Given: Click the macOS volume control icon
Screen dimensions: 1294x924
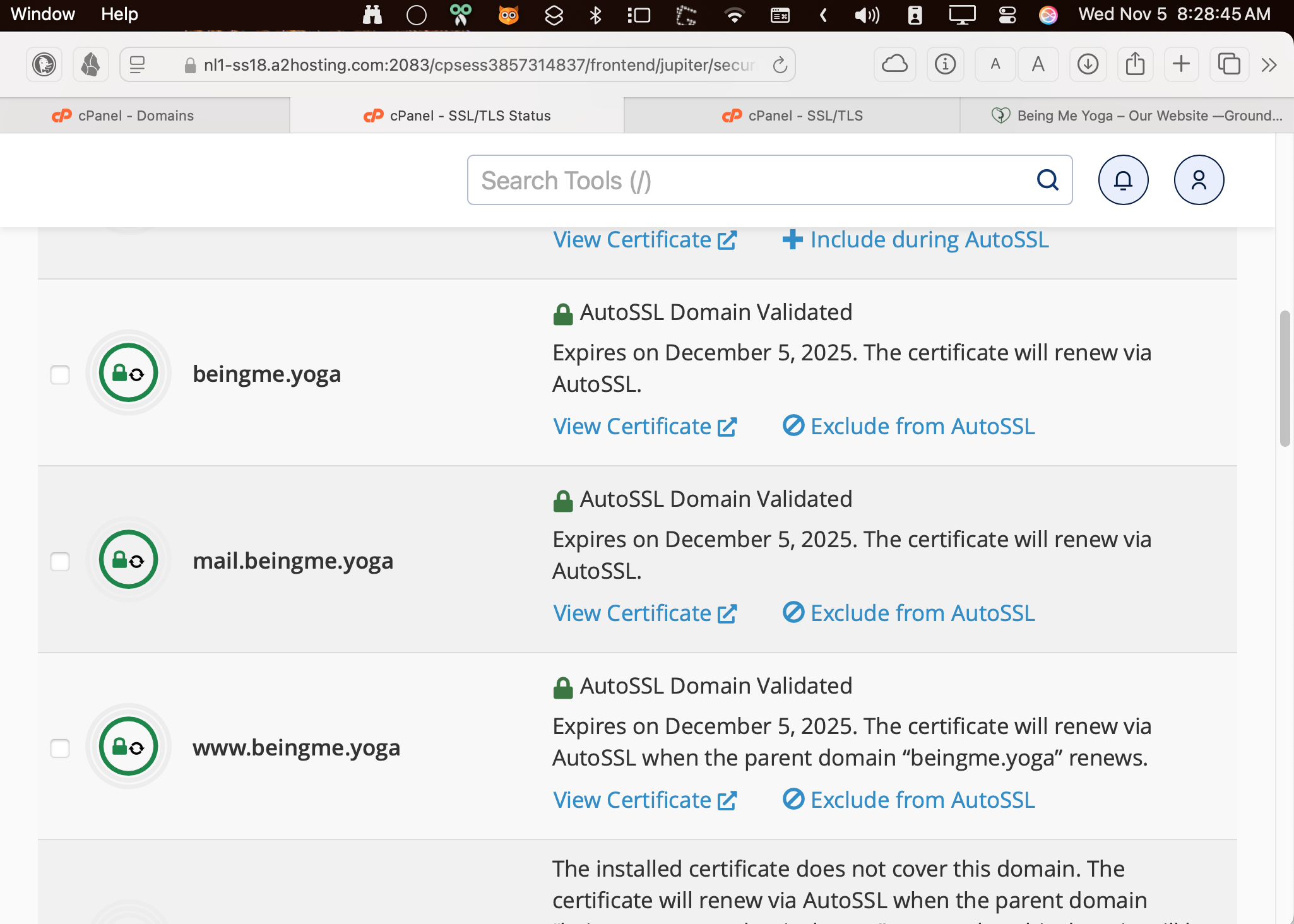Looking at the screenshot, I should [x=867, y=15].
